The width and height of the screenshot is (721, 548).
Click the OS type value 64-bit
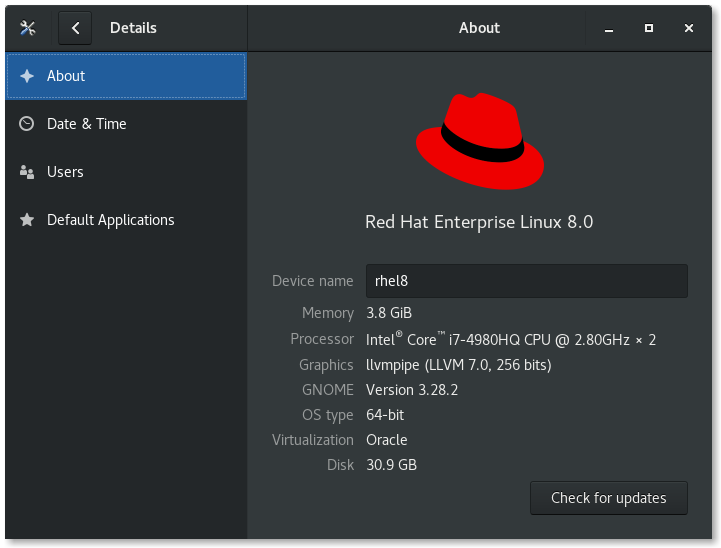[x=385, y=415]
